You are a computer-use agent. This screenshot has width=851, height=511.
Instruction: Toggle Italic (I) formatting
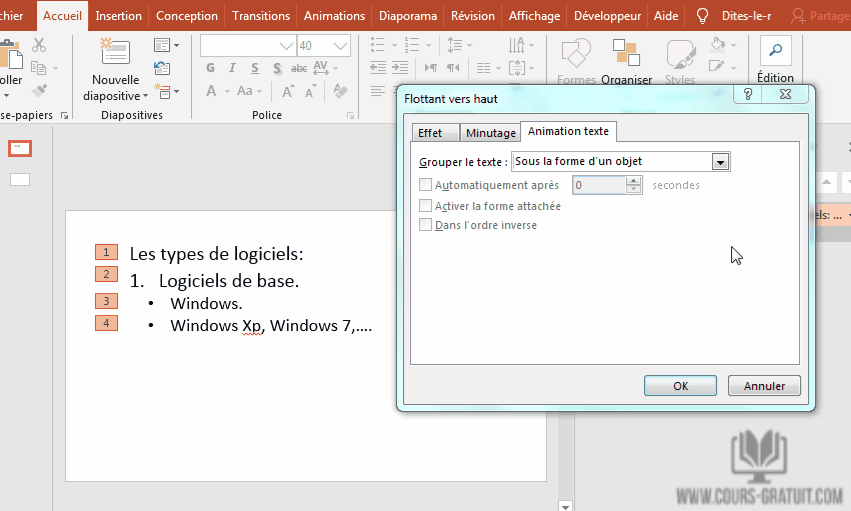[x=232, y=68]
